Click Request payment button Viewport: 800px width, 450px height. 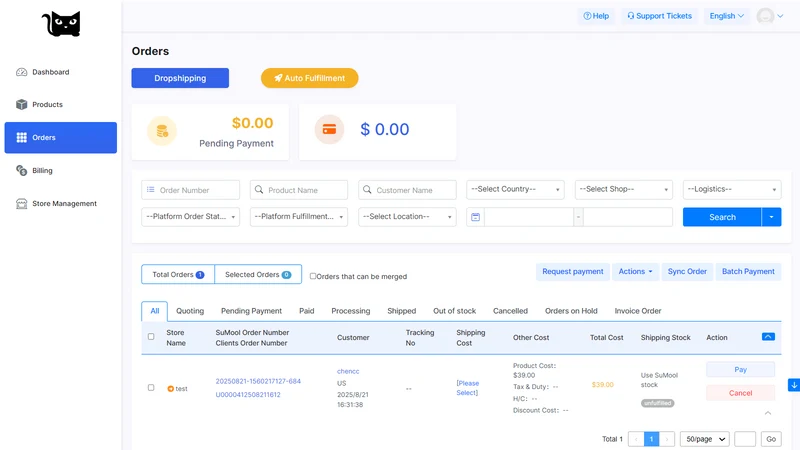(x=572, y=271)
